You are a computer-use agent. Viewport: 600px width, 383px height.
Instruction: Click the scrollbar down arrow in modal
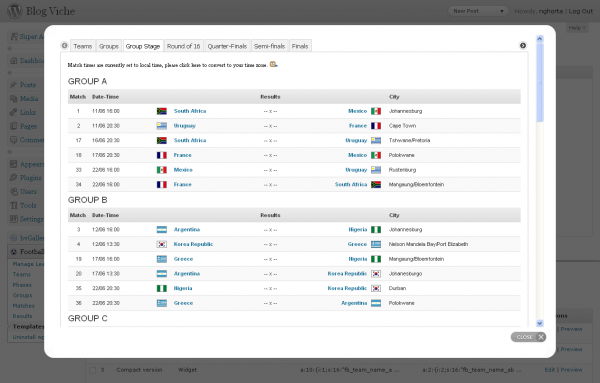coord(540,323)
